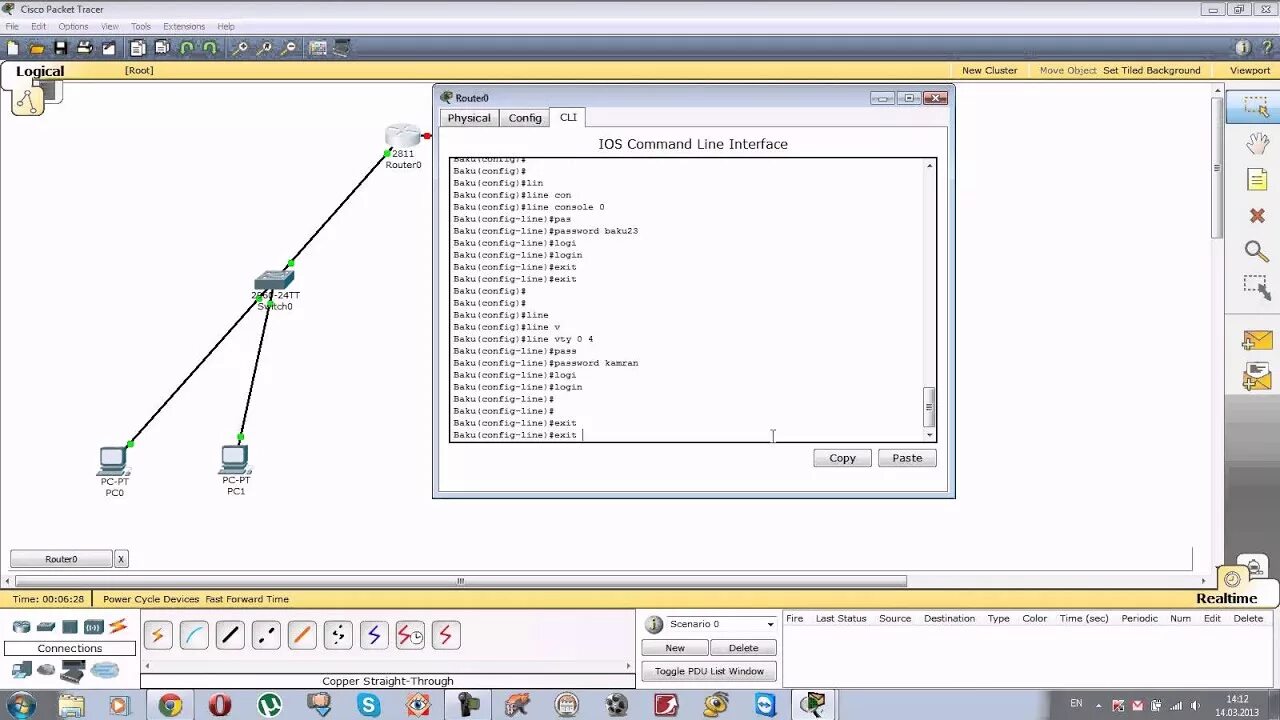Open the File menu
The image size is (1280, 720).
(x=12, y=26)
